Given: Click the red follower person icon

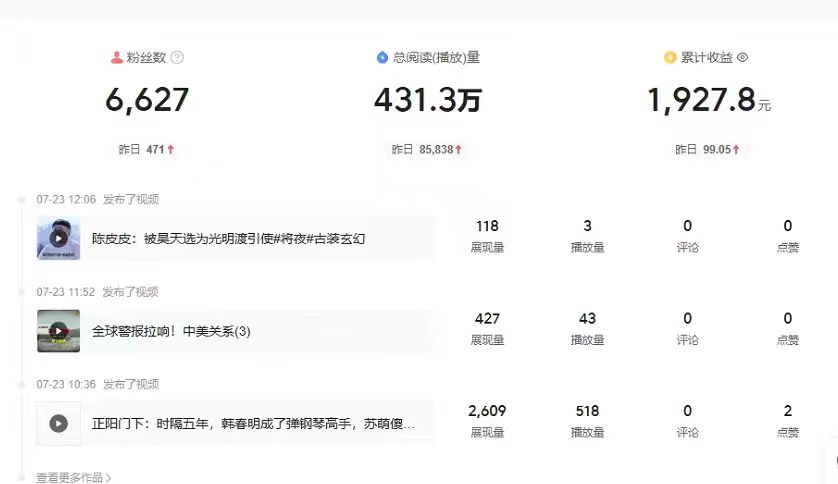Looking at the screenshot, I should [117, 57].
